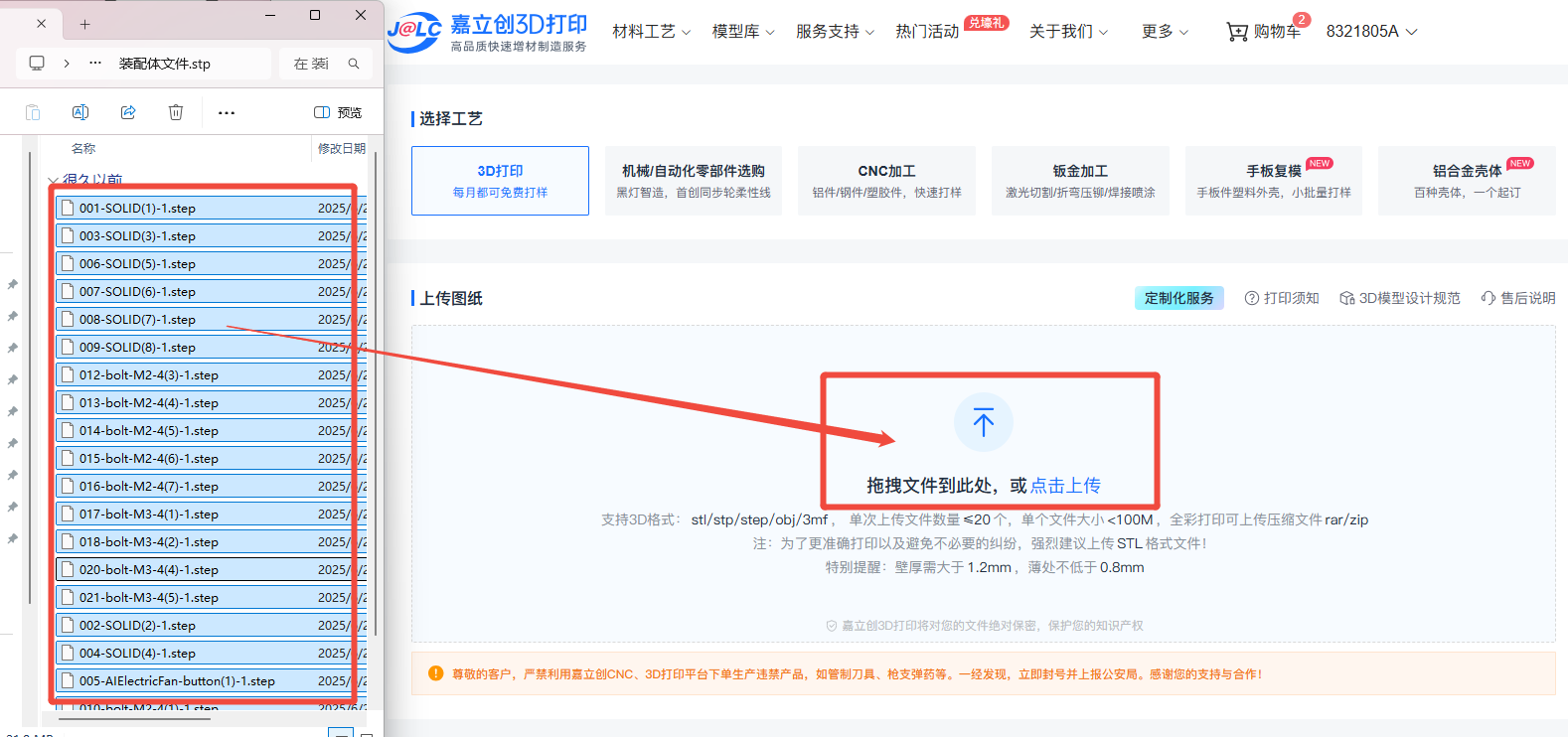Collapse the 很久以前 file group
The image size is (1568, 737).
(x=53, y=181)
